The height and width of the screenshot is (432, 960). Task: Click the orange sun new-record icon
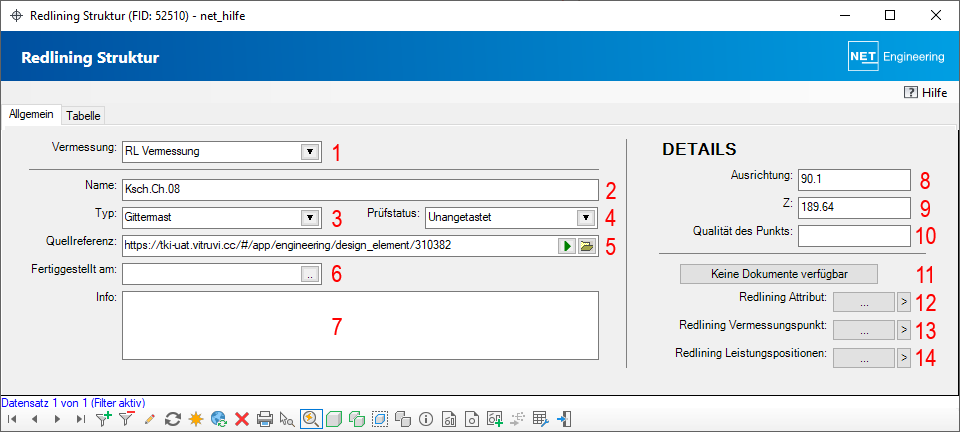tap(196, 419)
